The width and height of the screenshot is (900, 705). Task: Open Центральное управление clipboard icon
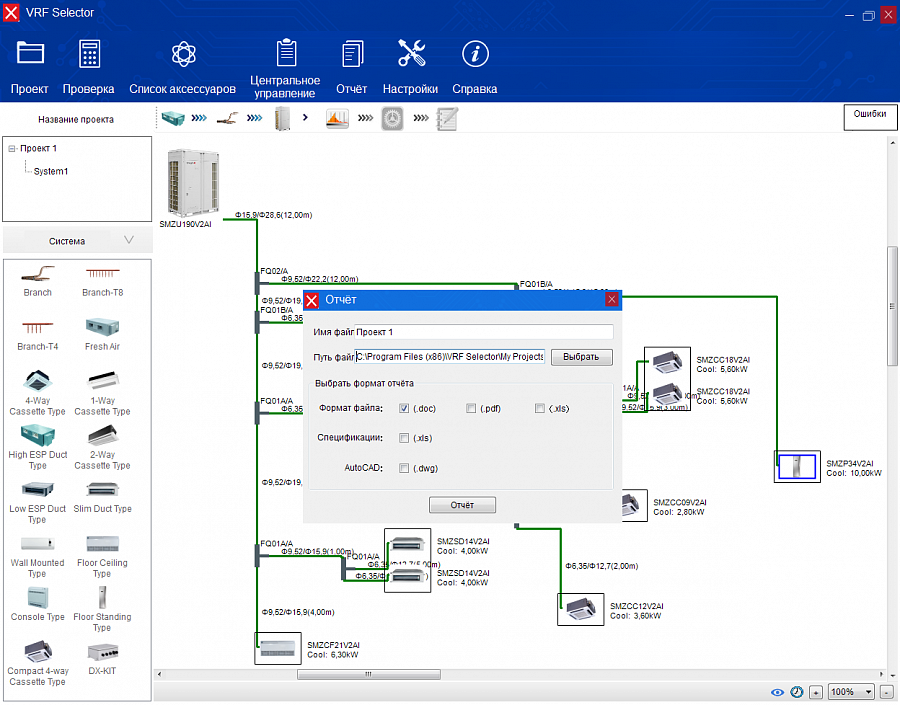click(x=286, y=52)
